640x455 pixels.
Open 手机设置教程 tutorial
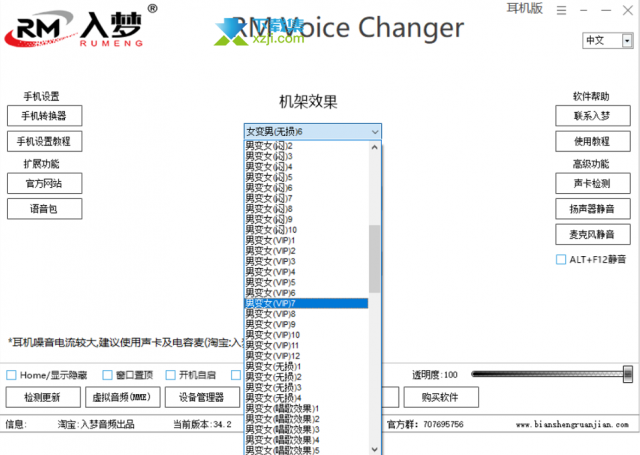[44, 141]
